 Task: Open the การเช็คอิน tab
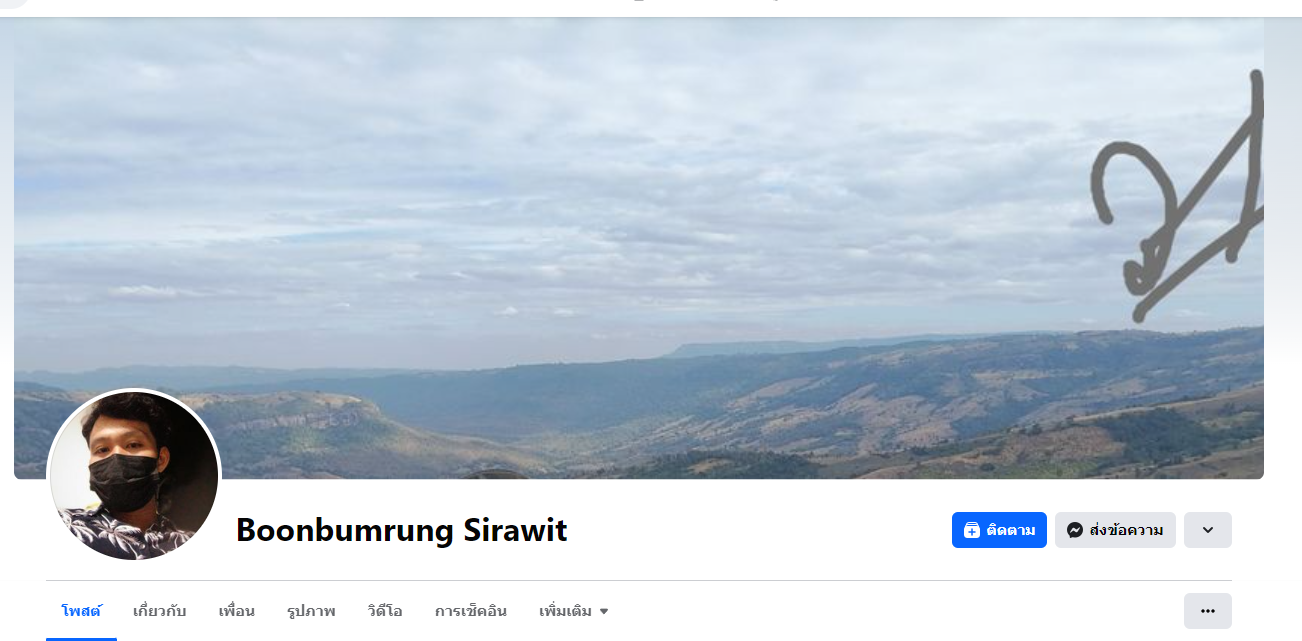(x=471, y=611)
